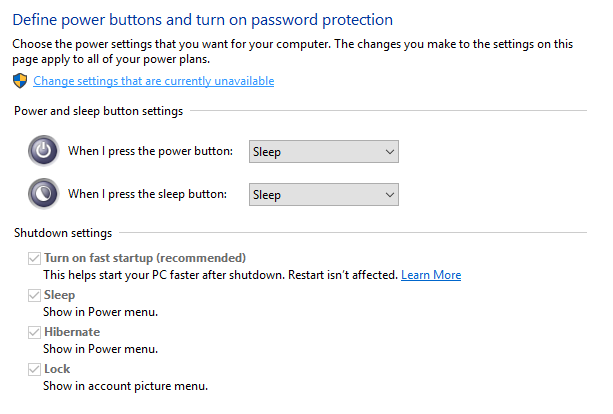Follow the 'Learn More' link

pos(431,275)
